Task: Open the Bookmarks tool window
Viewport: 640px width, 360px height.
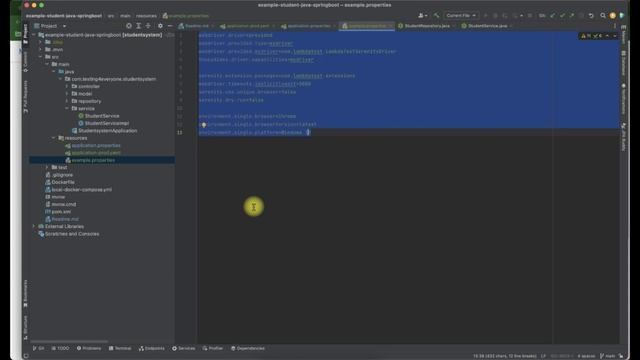Action: tap(26, 293)
